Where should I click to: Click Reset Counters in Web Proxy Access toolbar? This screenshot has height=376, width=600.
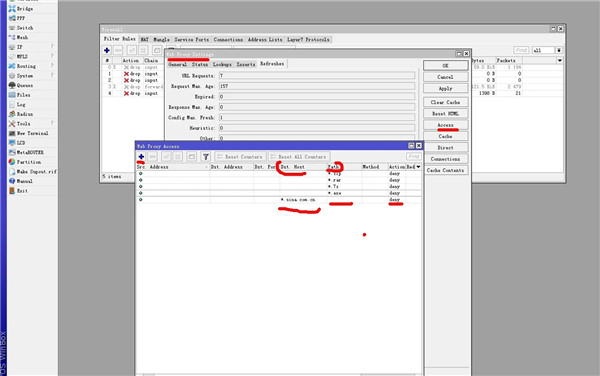tap(240, 157)
